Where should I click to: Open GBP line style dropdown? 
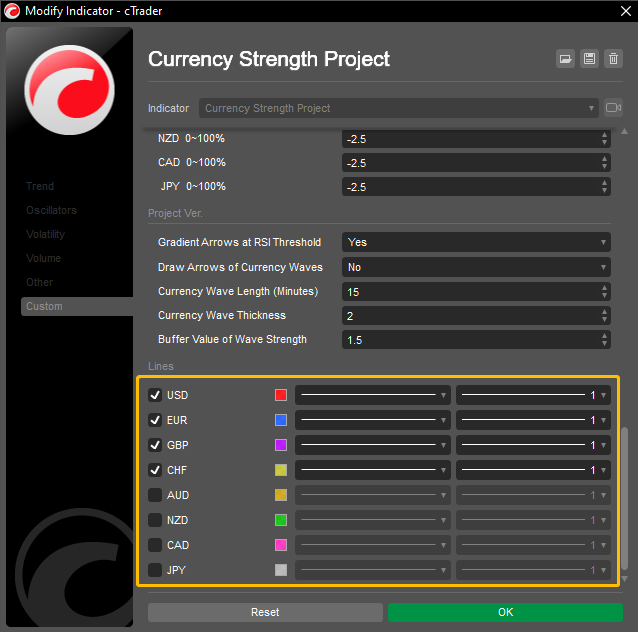tap(372, 445)
